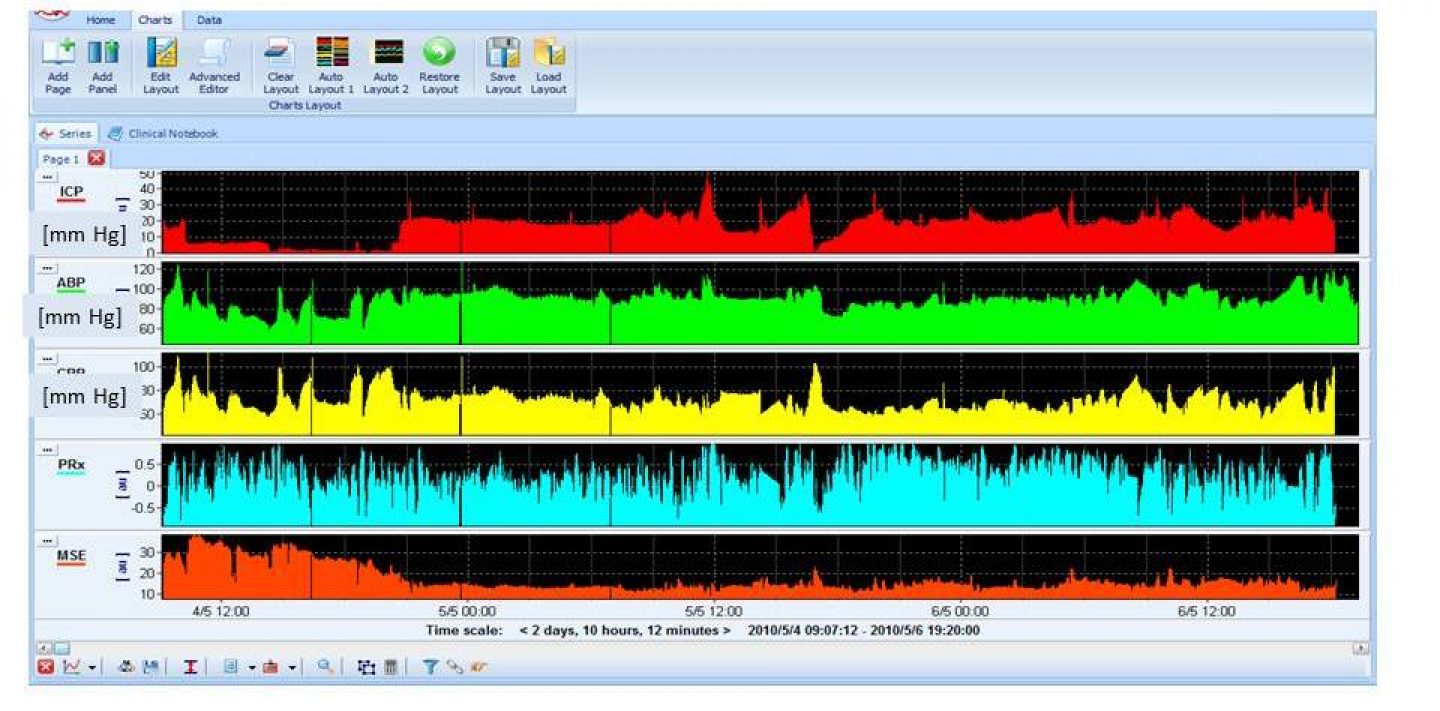Open the dropdown next to the red toolbox icon
Image resolution: width=1440 pixels, height=711 pixels.
[293, 666]
